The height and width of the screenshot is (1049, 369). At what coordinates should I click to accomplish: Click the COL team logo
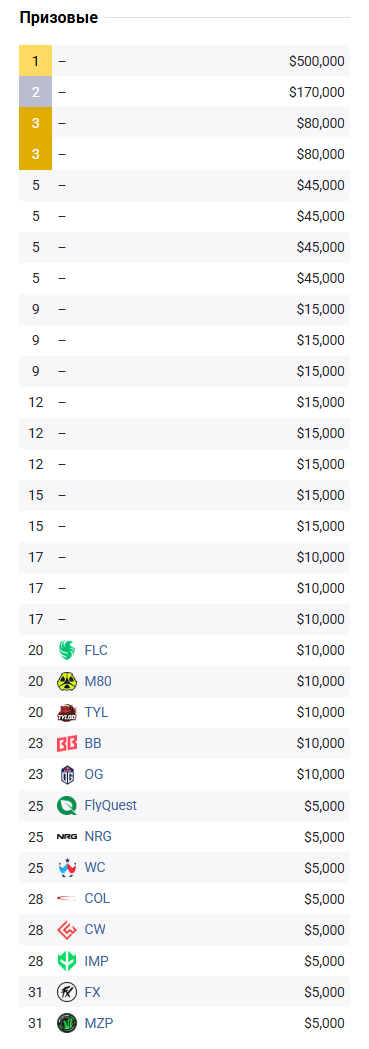point(68,898)
